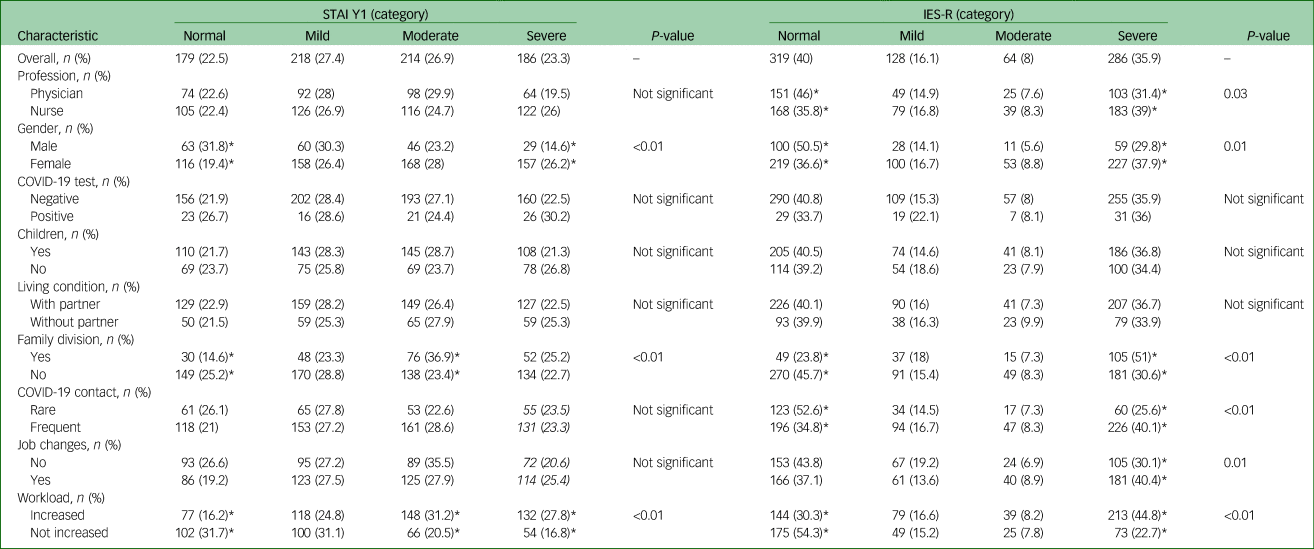This screenshot has width=1314, height=549.
Task: Click the "Physician" row label
Action: pos(55,94)
